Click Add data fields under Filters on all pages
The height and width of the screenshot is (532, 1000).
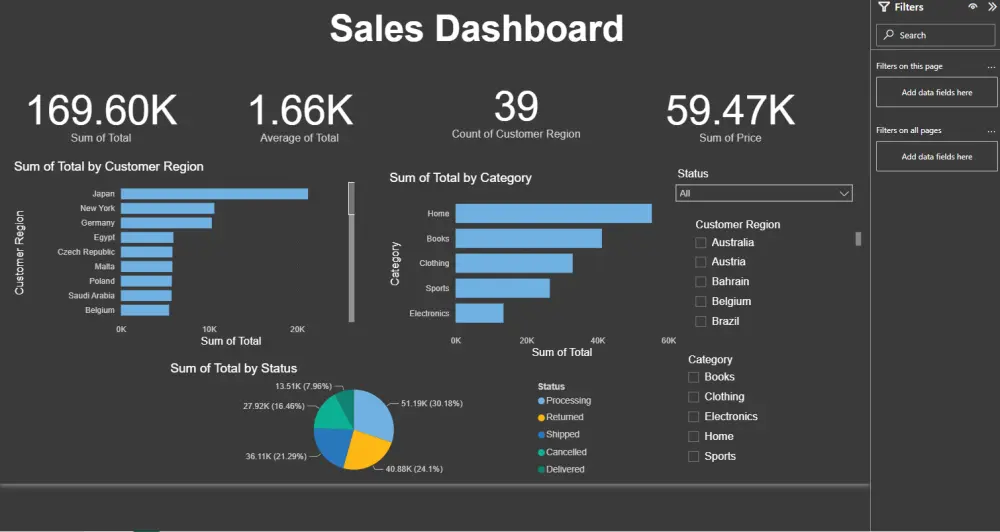[936, 156]
